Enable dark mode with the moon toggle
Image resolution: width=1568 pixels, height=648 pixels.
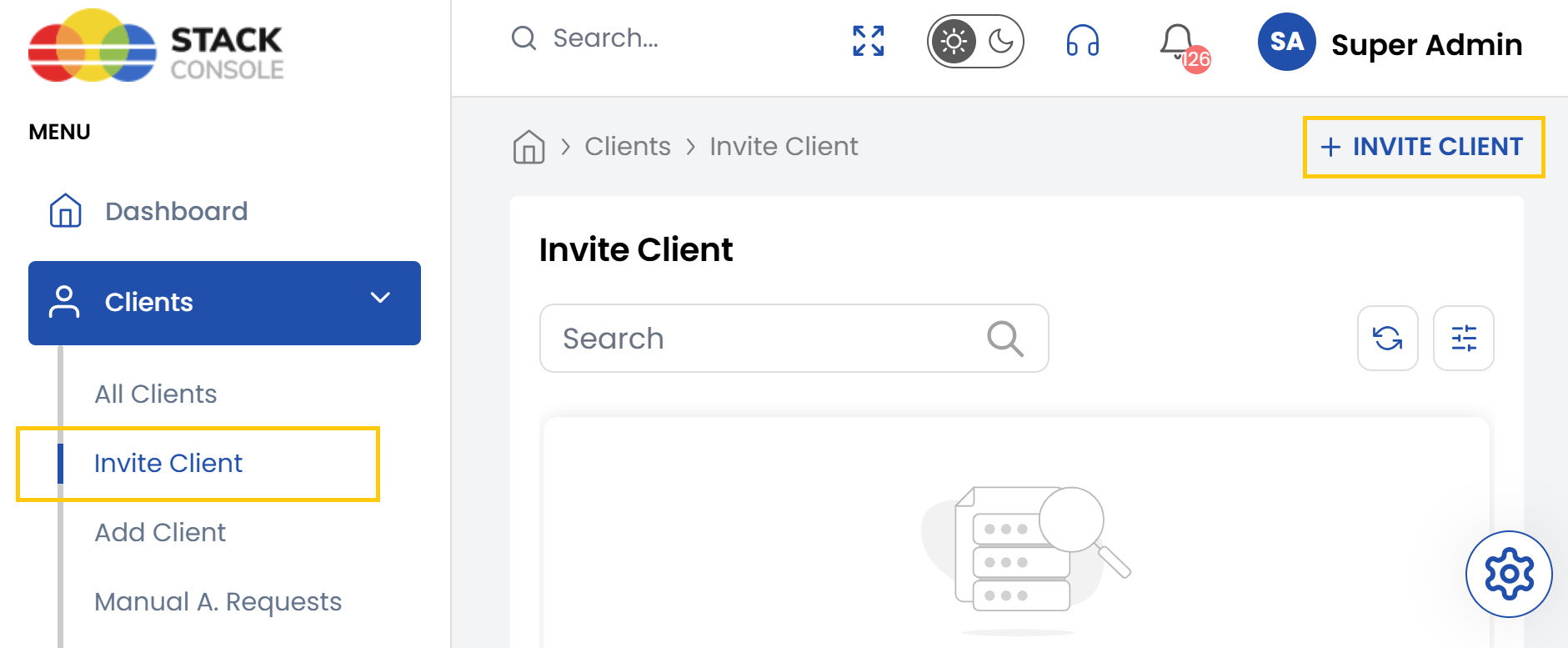coord(999,41)
